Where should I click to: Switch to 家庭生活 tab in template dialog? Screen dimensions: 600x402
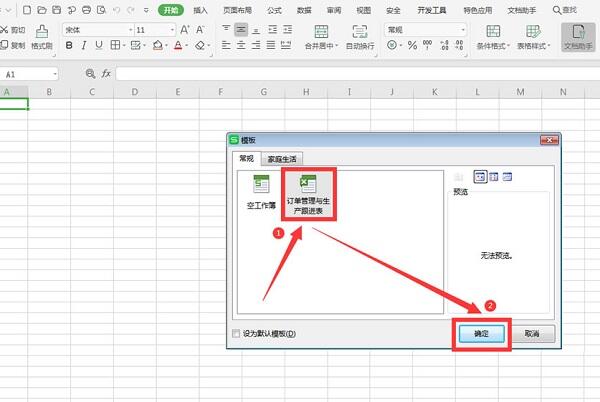(282, 159)
